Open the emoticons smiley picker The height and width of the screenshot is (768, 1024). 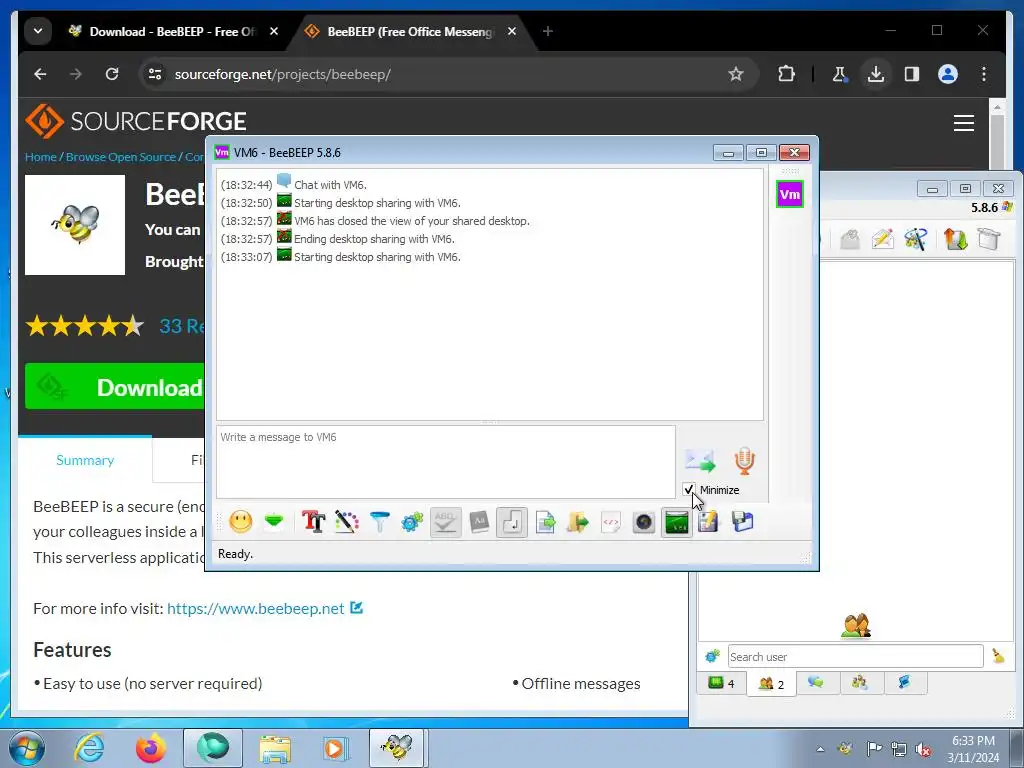(x=240, y=522)
